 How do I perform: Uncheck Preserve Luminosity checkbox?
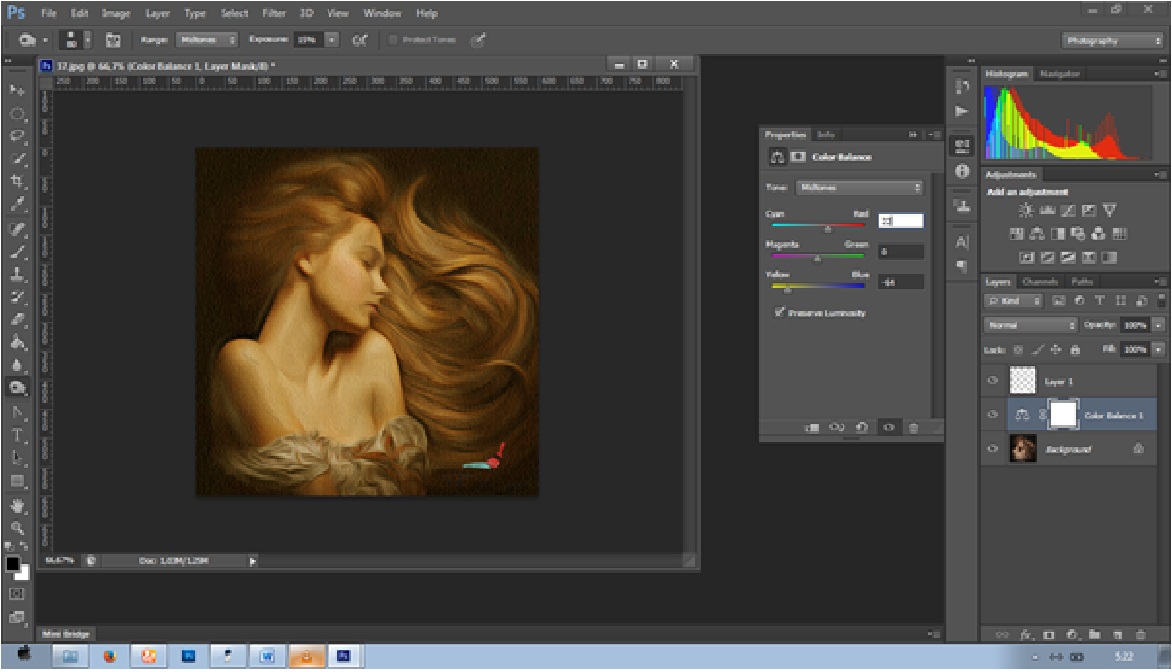tap(779, 313)
